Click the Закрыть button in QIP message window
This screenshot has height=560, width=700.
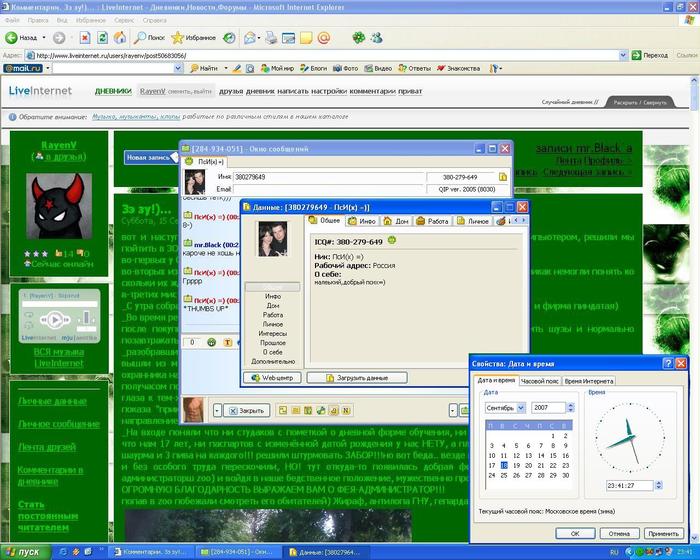click(x=246, y=410)
